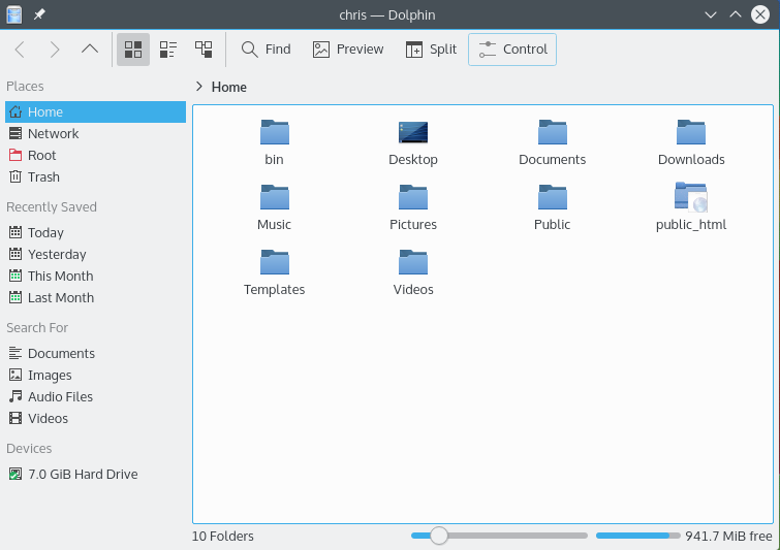Screen dimensions: 780x550
Task: Go forward with the Forward arrow
Action: point(55,49)
